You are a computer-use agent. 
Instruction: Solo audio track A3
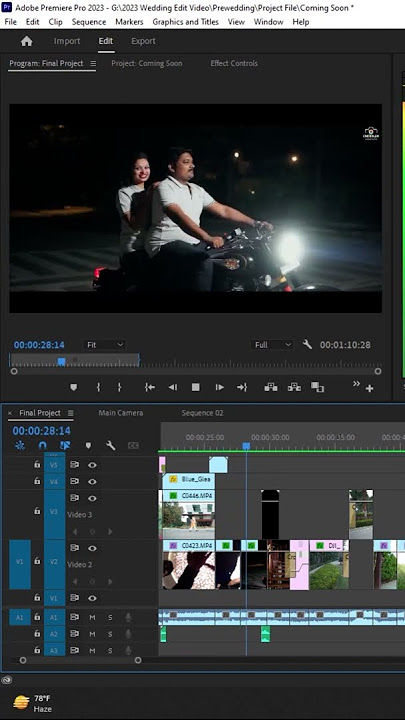coord(110,650)
